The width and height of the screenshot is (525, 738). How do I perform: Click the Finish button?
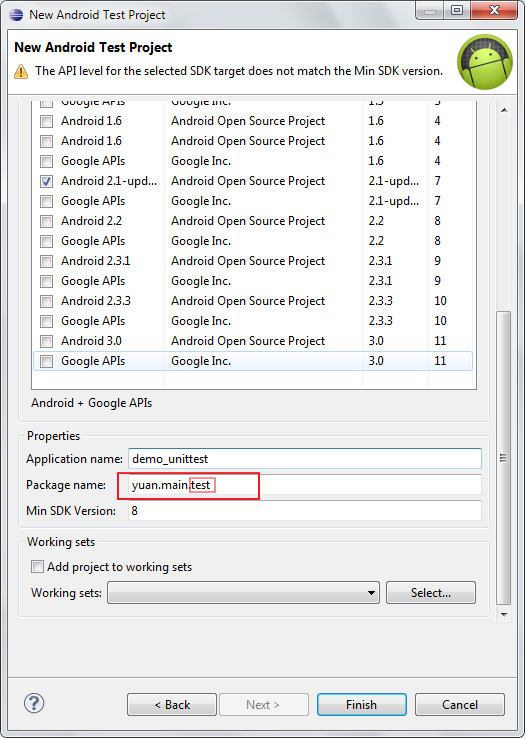pos(362,705)
